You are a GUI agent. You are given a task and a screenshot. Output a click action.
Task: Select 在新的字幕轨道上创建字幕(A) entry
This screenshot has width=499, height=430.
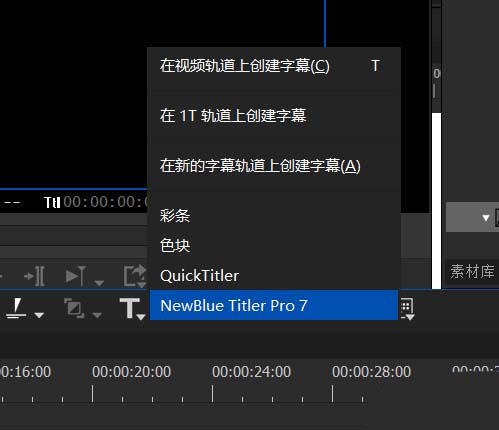point(274,166)
